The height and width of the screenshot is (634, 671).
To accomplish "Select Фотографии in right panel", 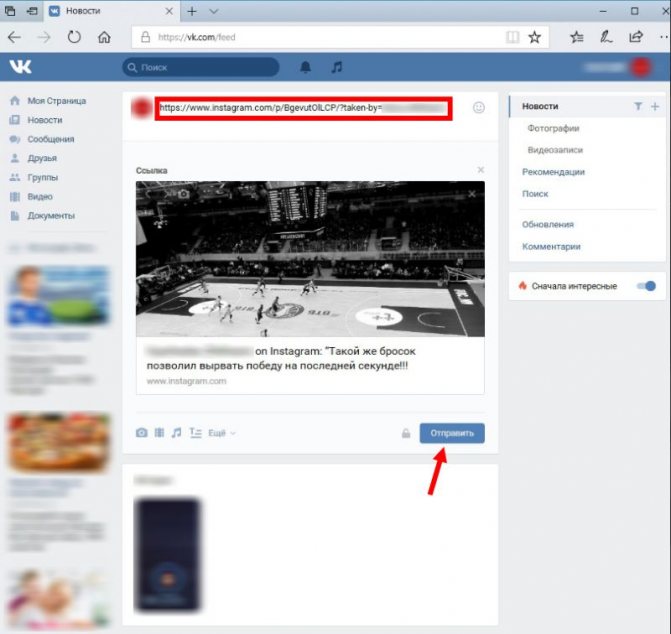I will [553, 128].
